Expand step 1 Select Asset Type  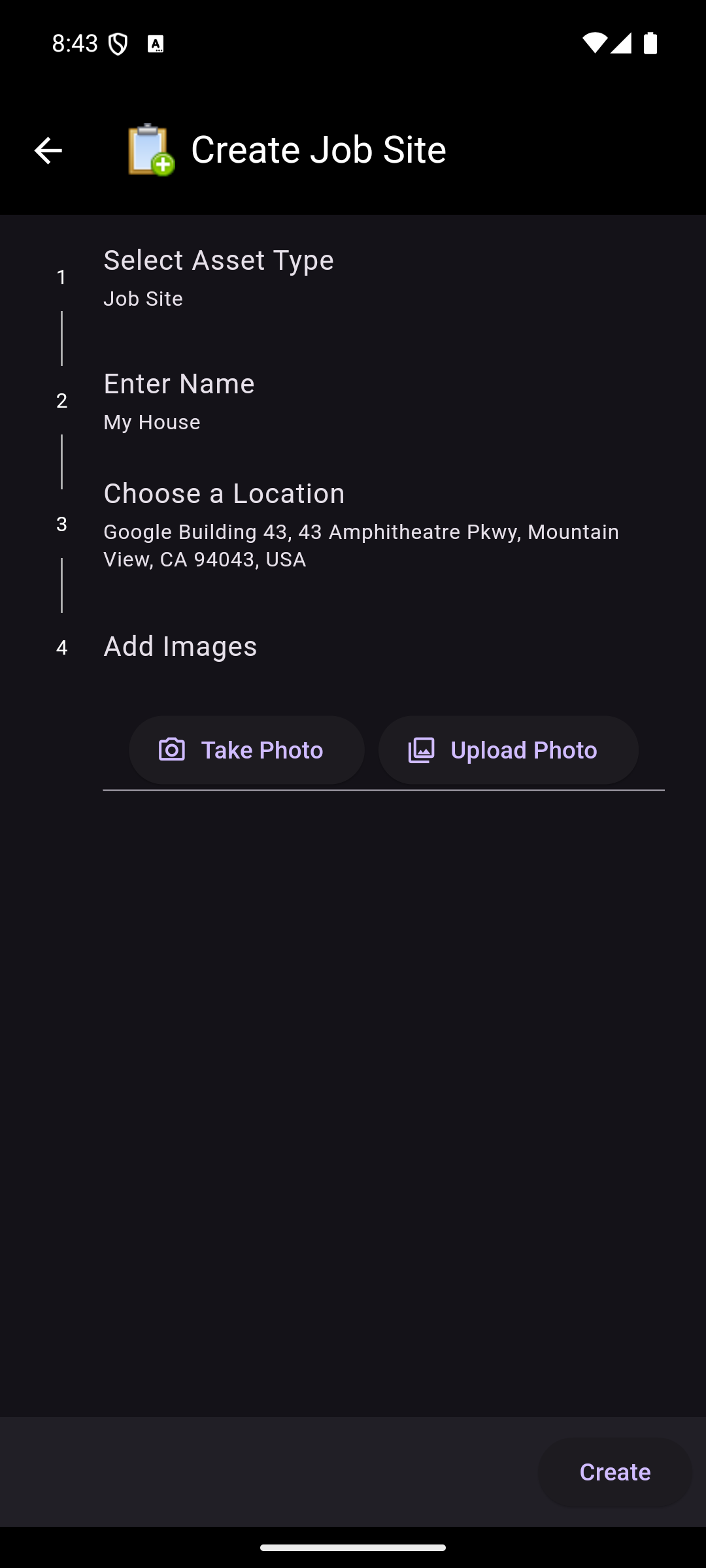tap(218, 261)
